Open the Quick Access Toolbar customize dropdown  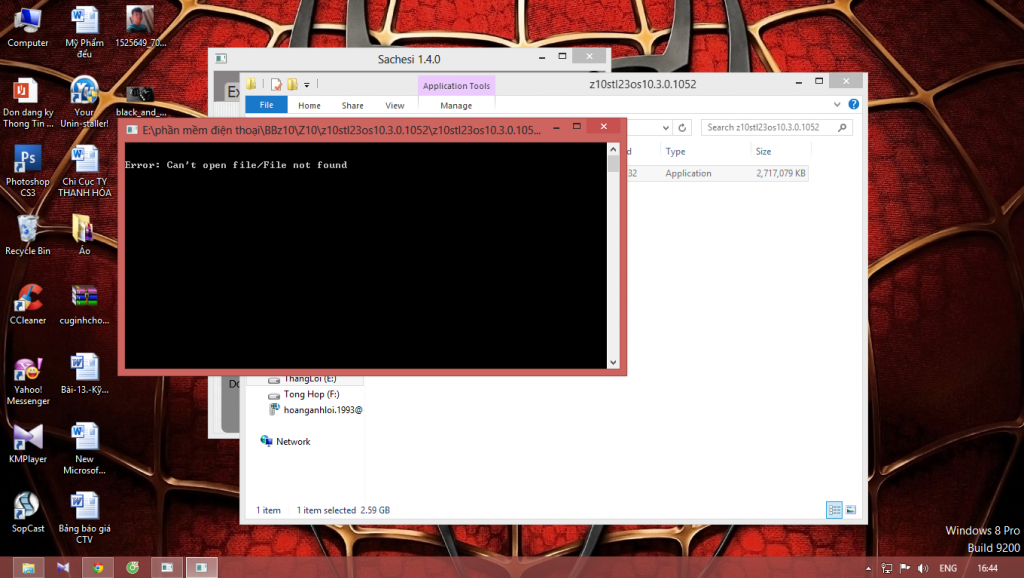pyautogui.click(x=307, y=85)
